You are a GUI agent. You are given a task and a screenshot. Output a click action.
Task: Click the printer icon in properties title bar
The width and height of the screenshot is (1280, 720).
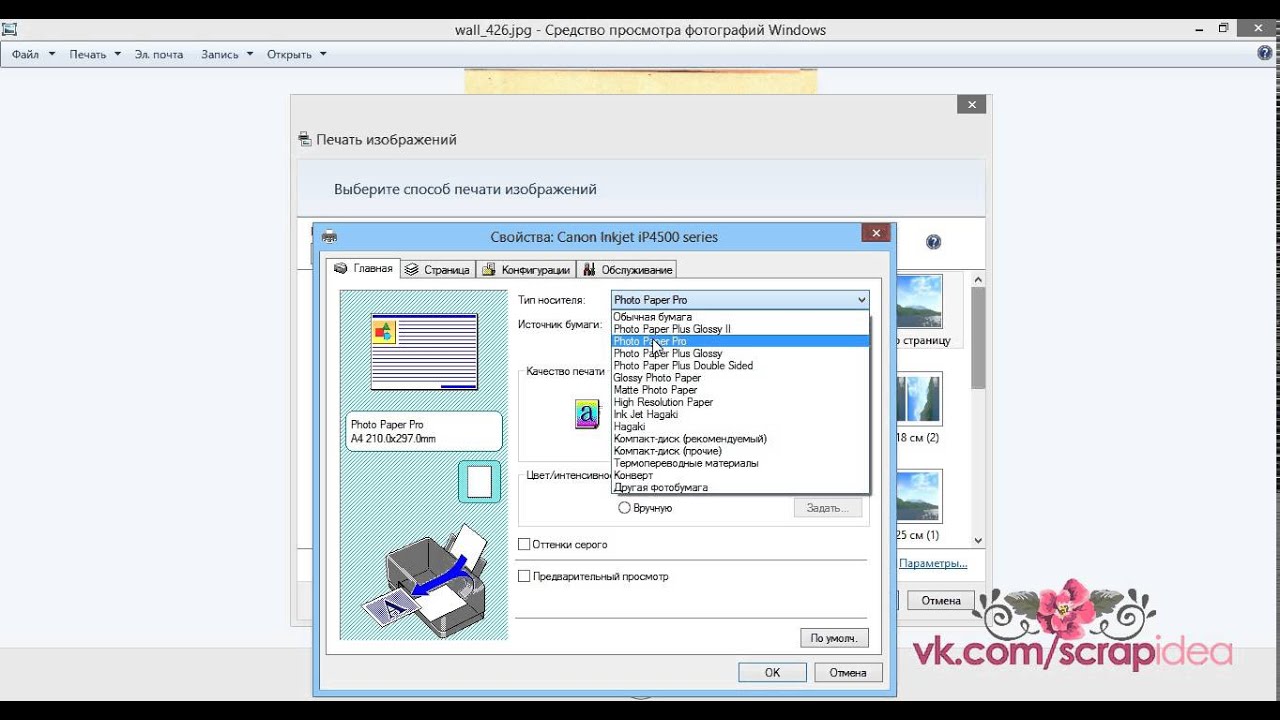(329, 237)
